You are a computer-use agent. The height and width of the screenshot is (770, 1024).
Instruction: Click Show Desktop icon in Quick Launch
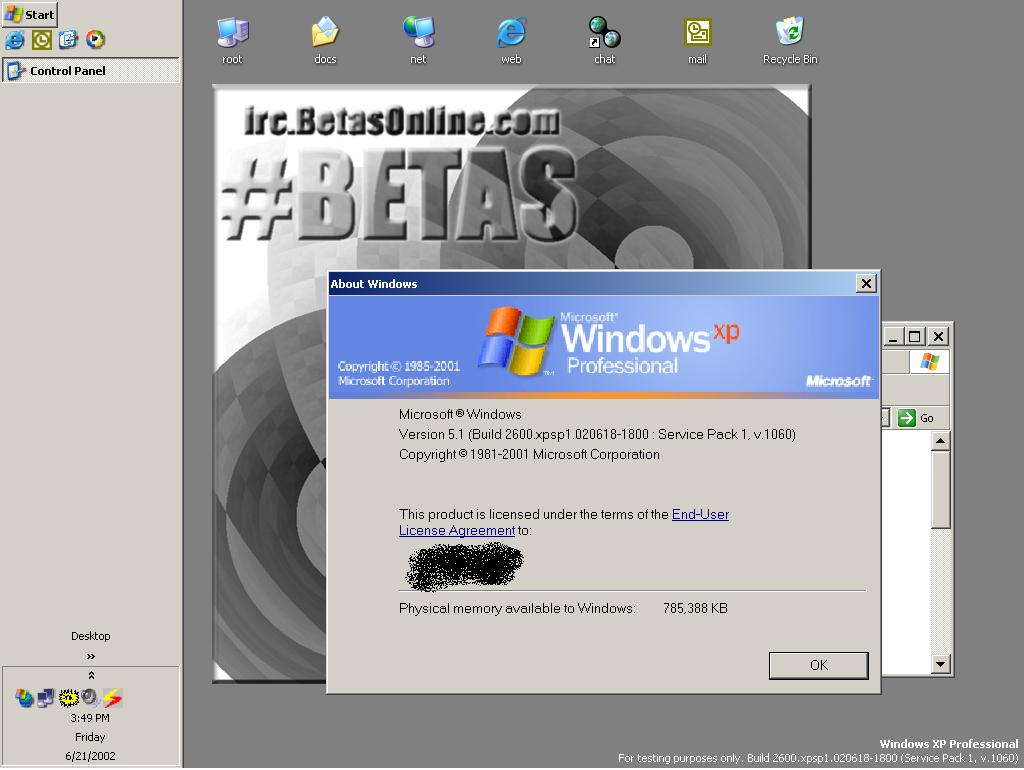pos(68,40)
